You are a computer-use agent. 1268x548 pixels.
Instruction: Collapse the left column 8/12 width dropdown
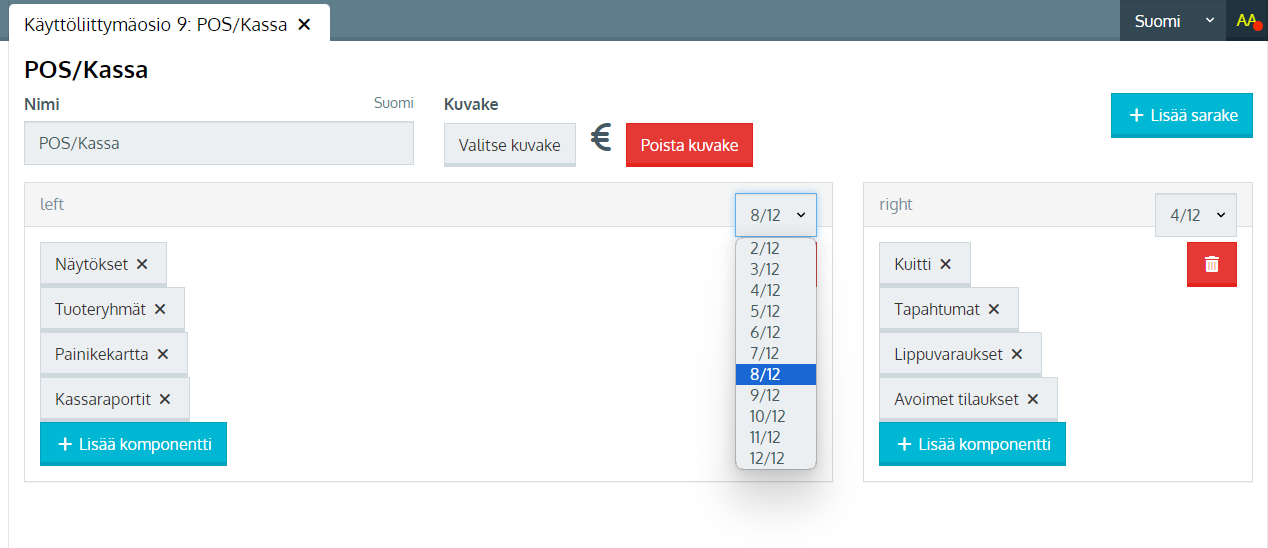click(x=776, y=214)
